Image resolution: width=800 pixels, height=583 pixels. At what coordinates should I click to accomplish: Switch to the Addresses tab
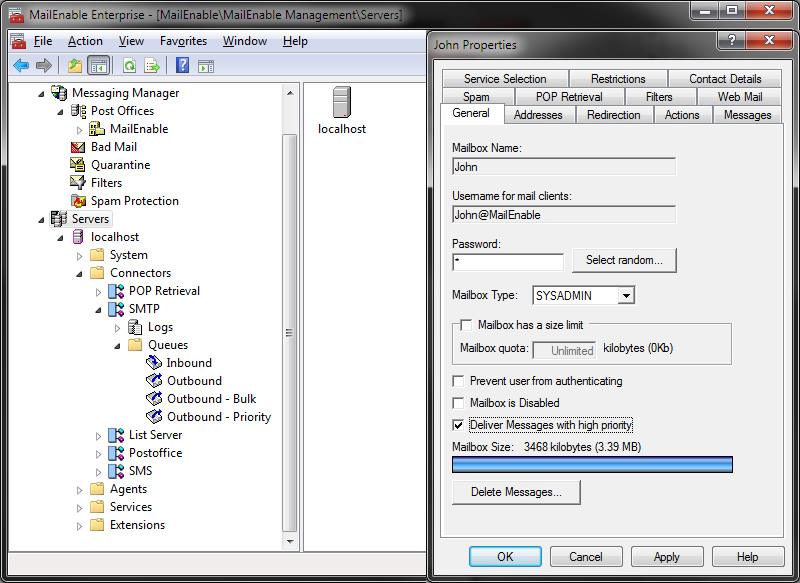[539, 114]
